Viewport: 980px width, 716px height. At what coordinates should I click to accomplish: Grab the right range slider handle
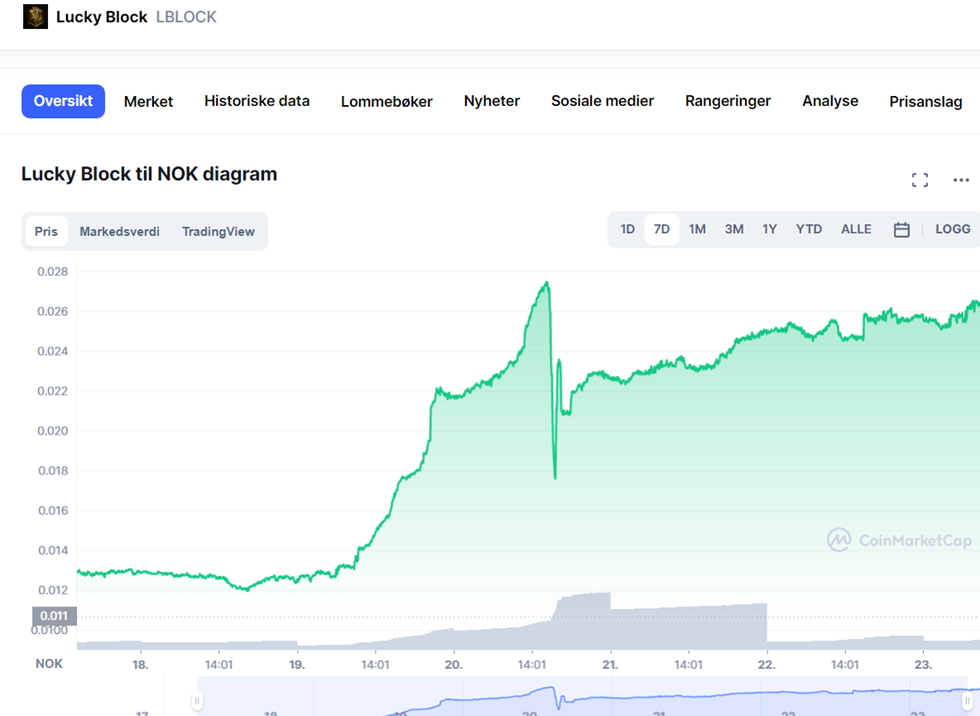[x=967, y=700]
